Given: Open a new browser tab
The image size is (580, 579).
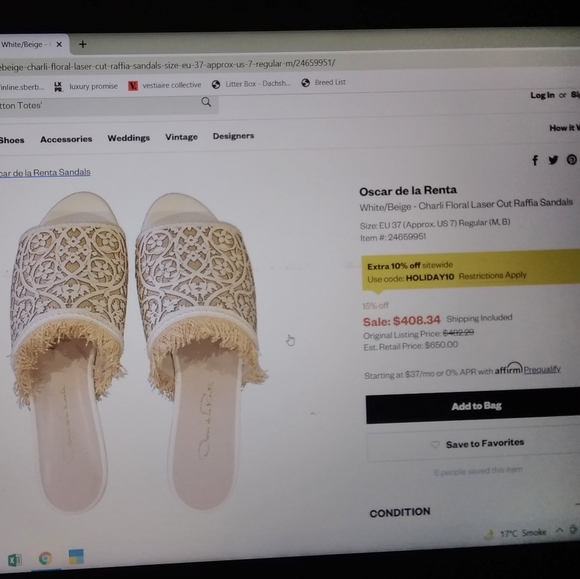Looking at the screenshot, I should (x=82, y=44).
